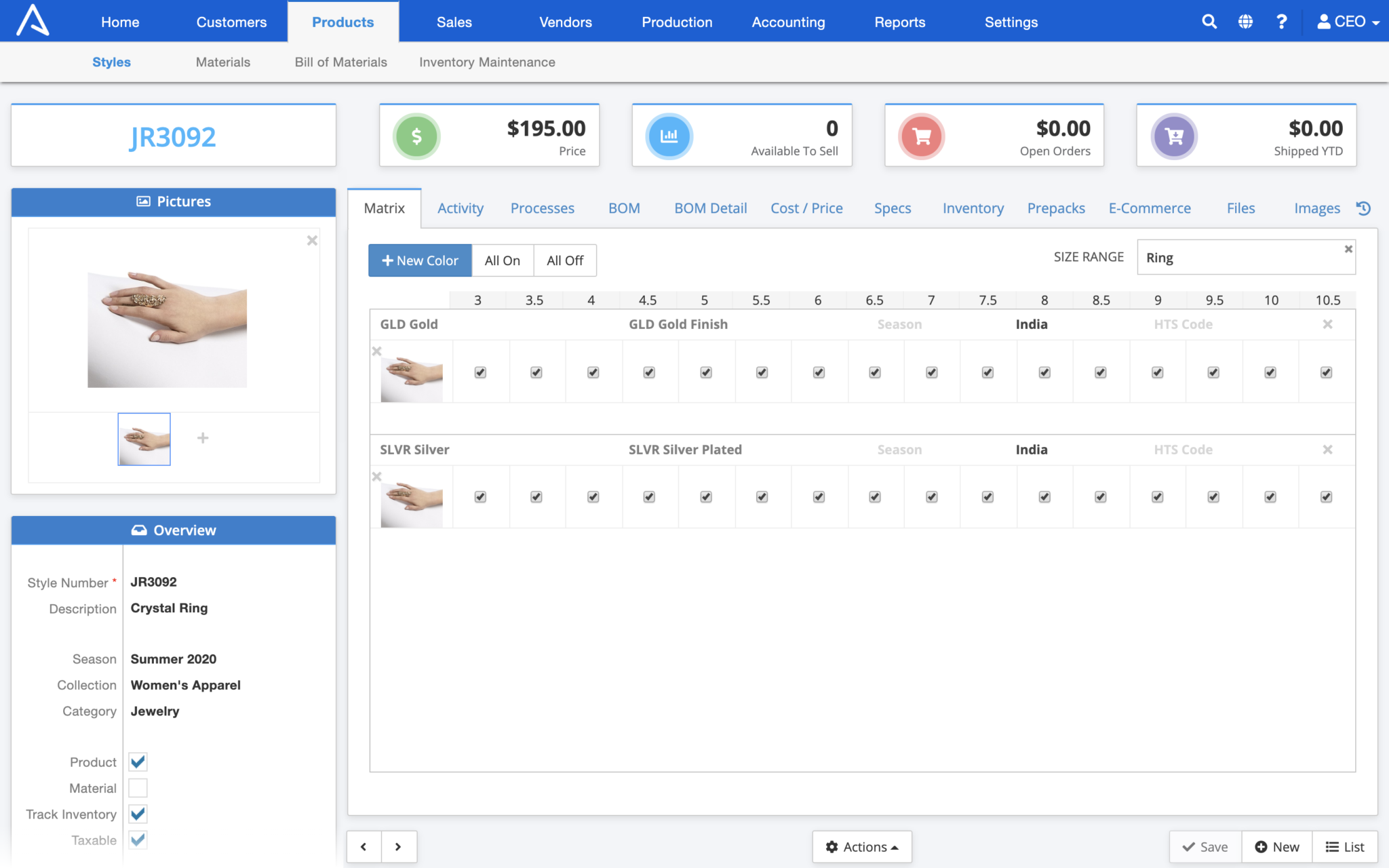Open the Bill of Materials section
This screenshot has width=1389, height=868.
pyautogui.click(x=340, y=62)
